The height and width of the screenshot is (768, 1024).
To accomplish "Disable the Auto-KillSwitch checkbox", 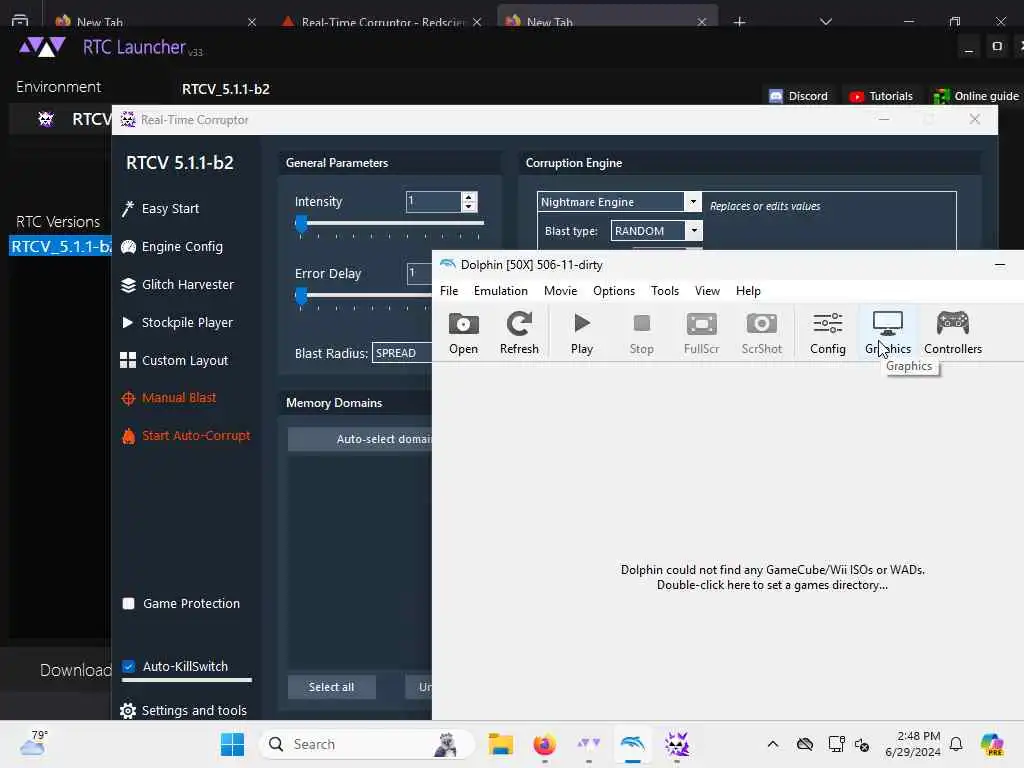I will coord(129,667).
